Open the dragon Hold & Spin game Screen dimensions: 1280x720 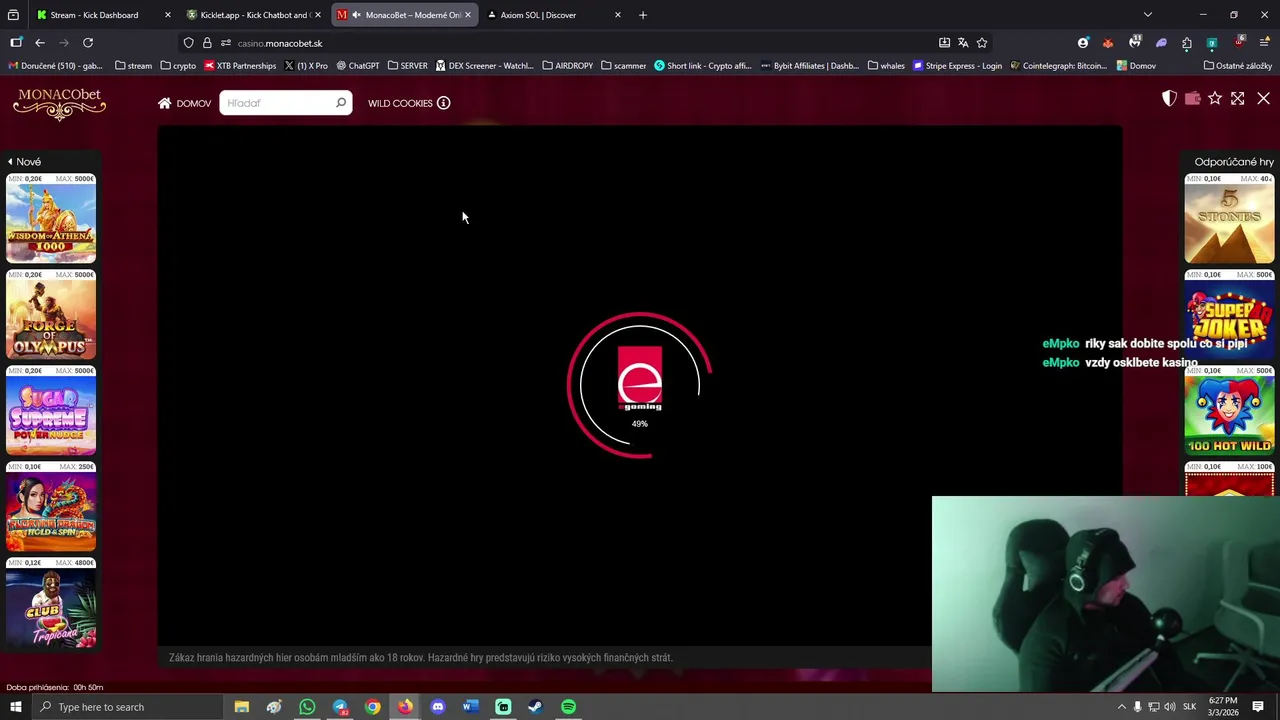click(x=51, y=506)
